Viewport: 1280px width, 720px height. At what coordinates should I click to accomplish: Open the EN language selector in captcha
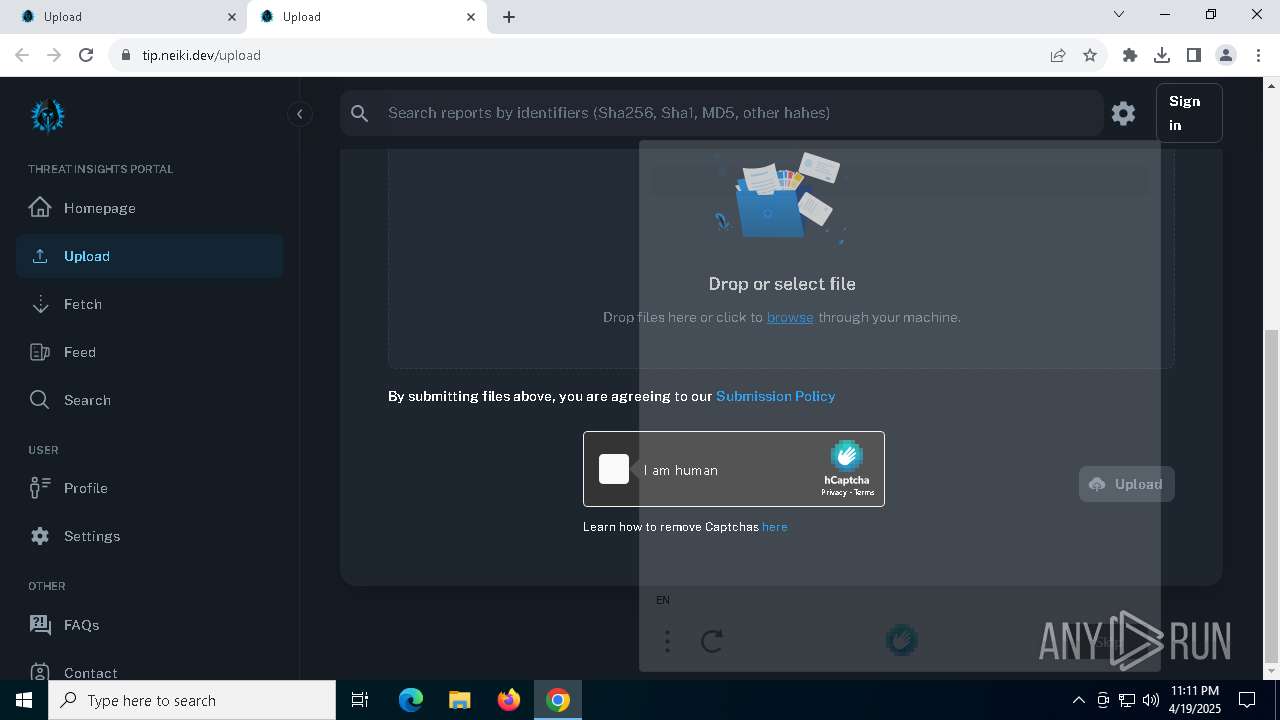point(663,600)
